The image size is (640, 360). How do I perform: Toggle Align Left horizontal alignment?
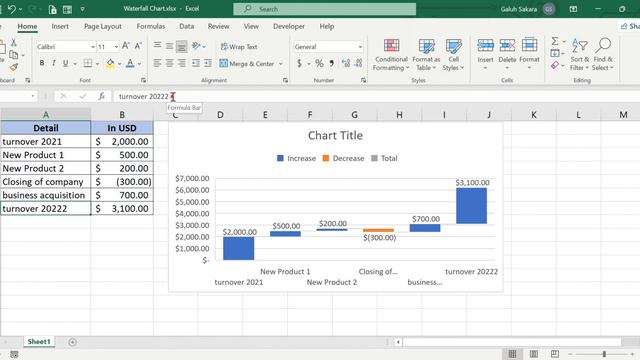(157, 63)
